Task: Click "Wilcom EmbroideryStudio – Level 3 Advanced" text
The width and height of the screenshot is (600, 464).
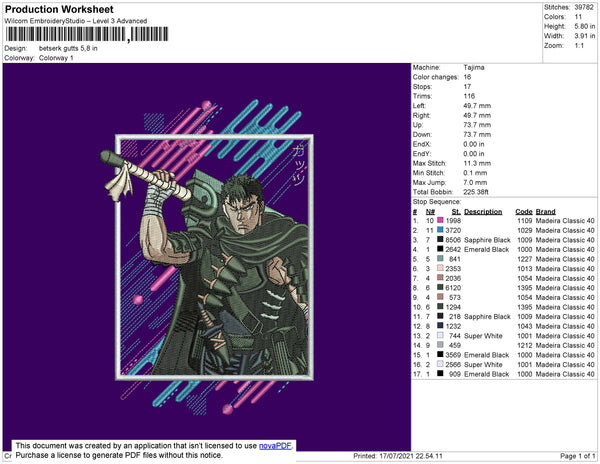Action: tap(76, 21)
